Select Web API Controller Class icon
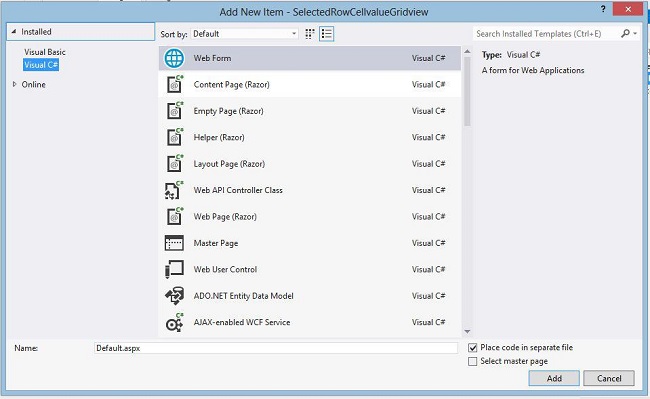Screen dimensions: 650x399 (173, 191)
